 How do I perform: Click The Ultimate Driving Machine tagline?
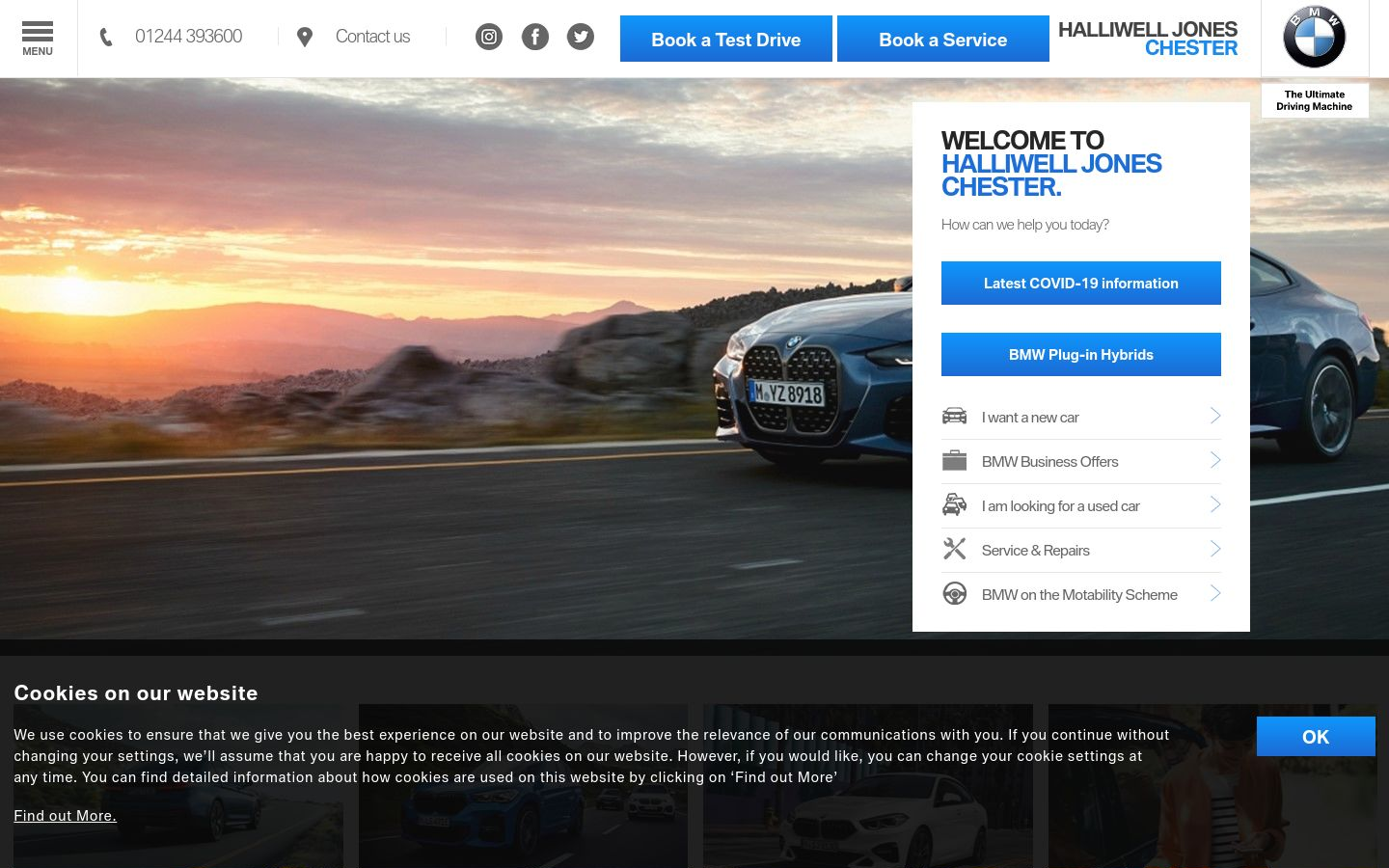(x=1314, y=100)
